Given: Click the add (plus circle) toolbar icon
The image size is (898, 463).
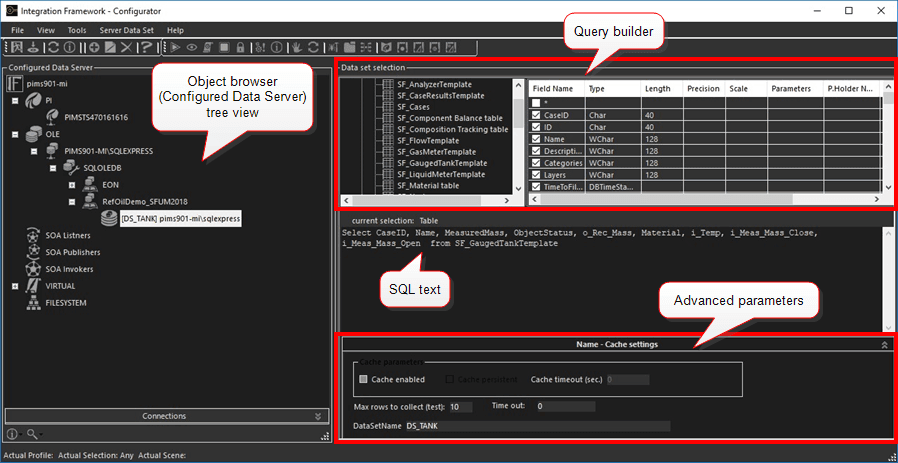Looking at the screenshot, I should pyautogui.click(x=94, y=48).
